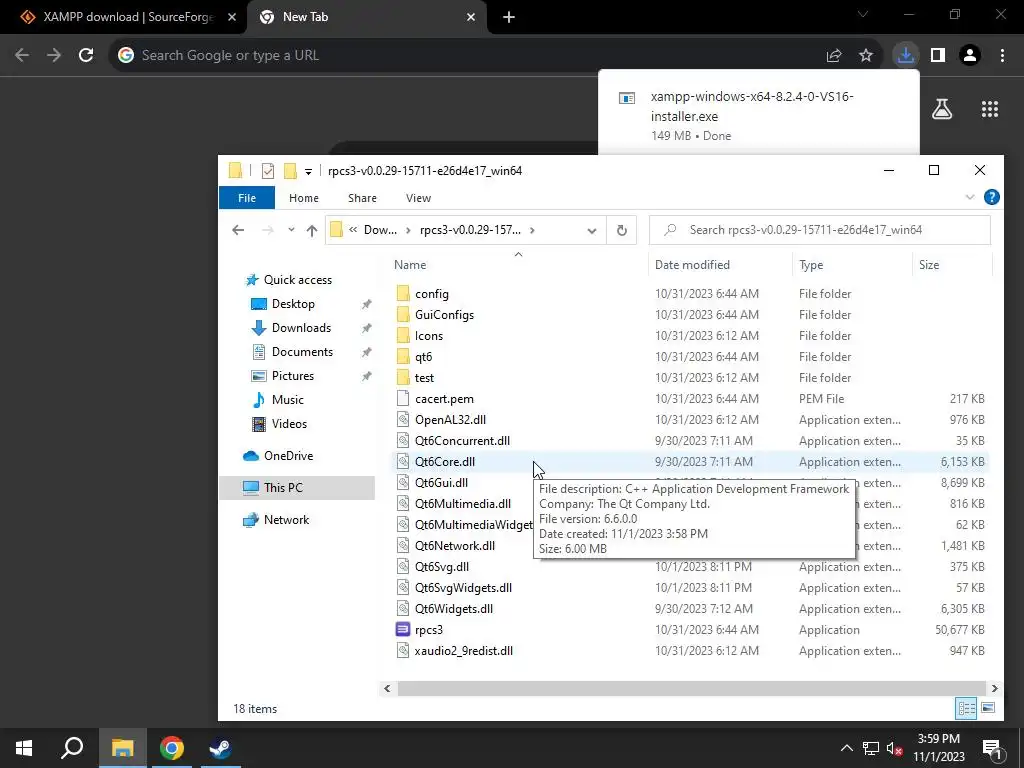Click the horizontal scrollbar in file list
The image size is (1024, 768).
point(691,688)
